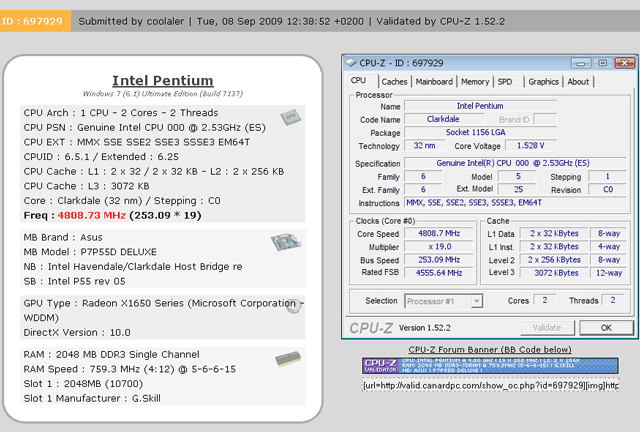640x432 pixels.
Task: Click the motherboard icon beside MB Brand
Action: (x=286, y=242)
